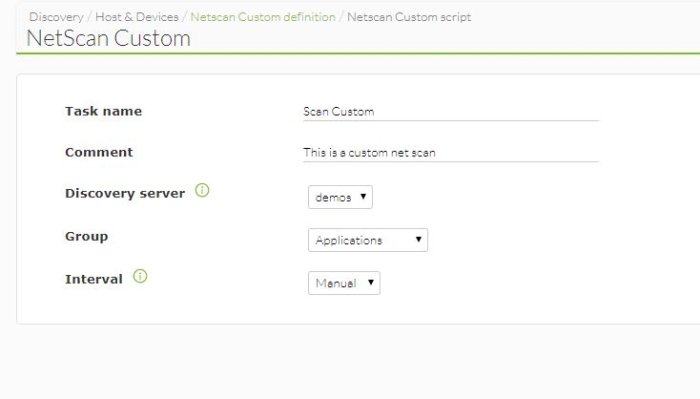Click the Comment label
The image size is (700, 399).
[99, 152]
